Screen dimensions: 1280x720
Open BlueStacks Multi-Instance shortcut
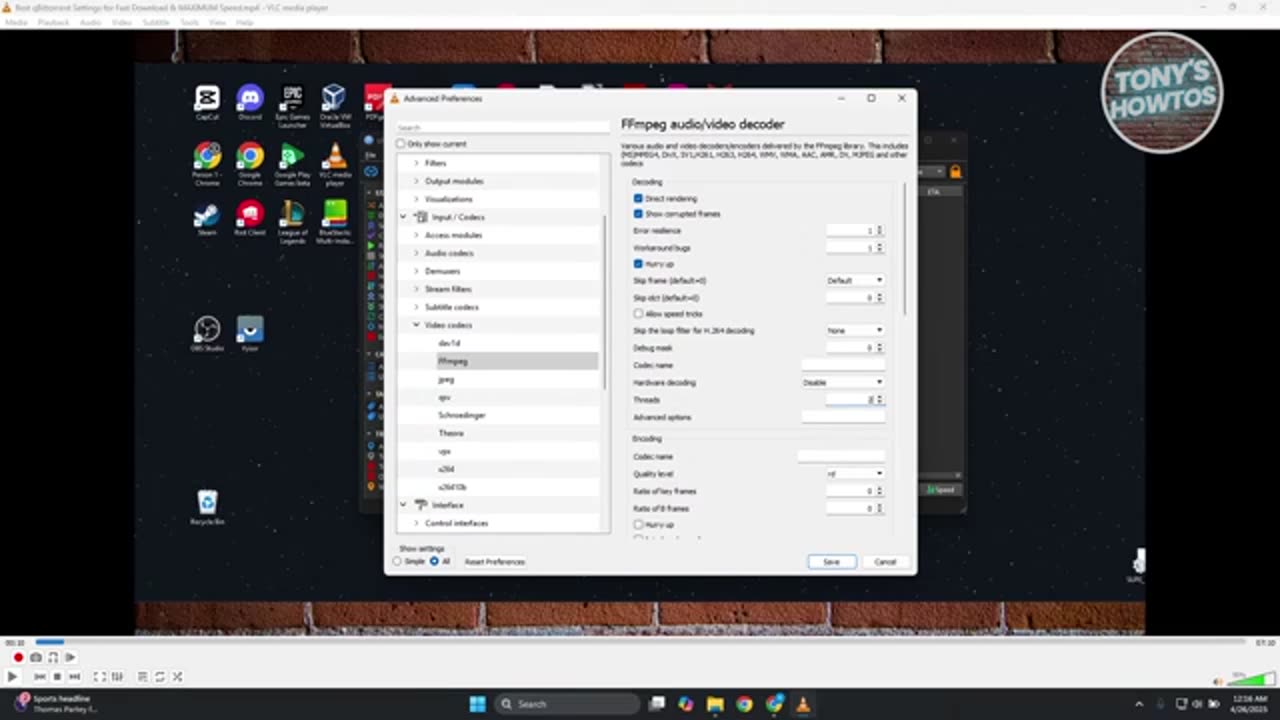(334, 222)
